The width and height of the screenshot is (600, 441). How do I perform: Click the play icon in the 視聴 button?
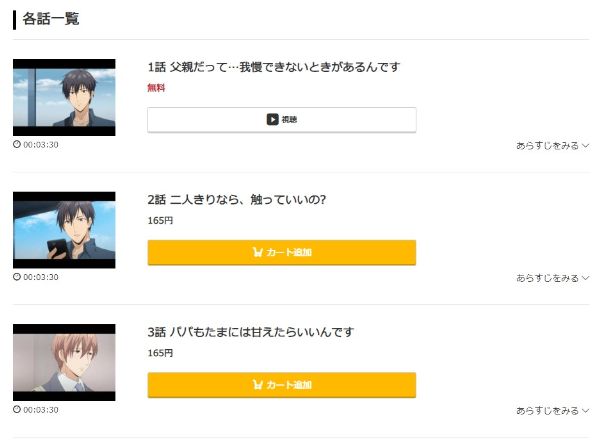click(272, 120)
